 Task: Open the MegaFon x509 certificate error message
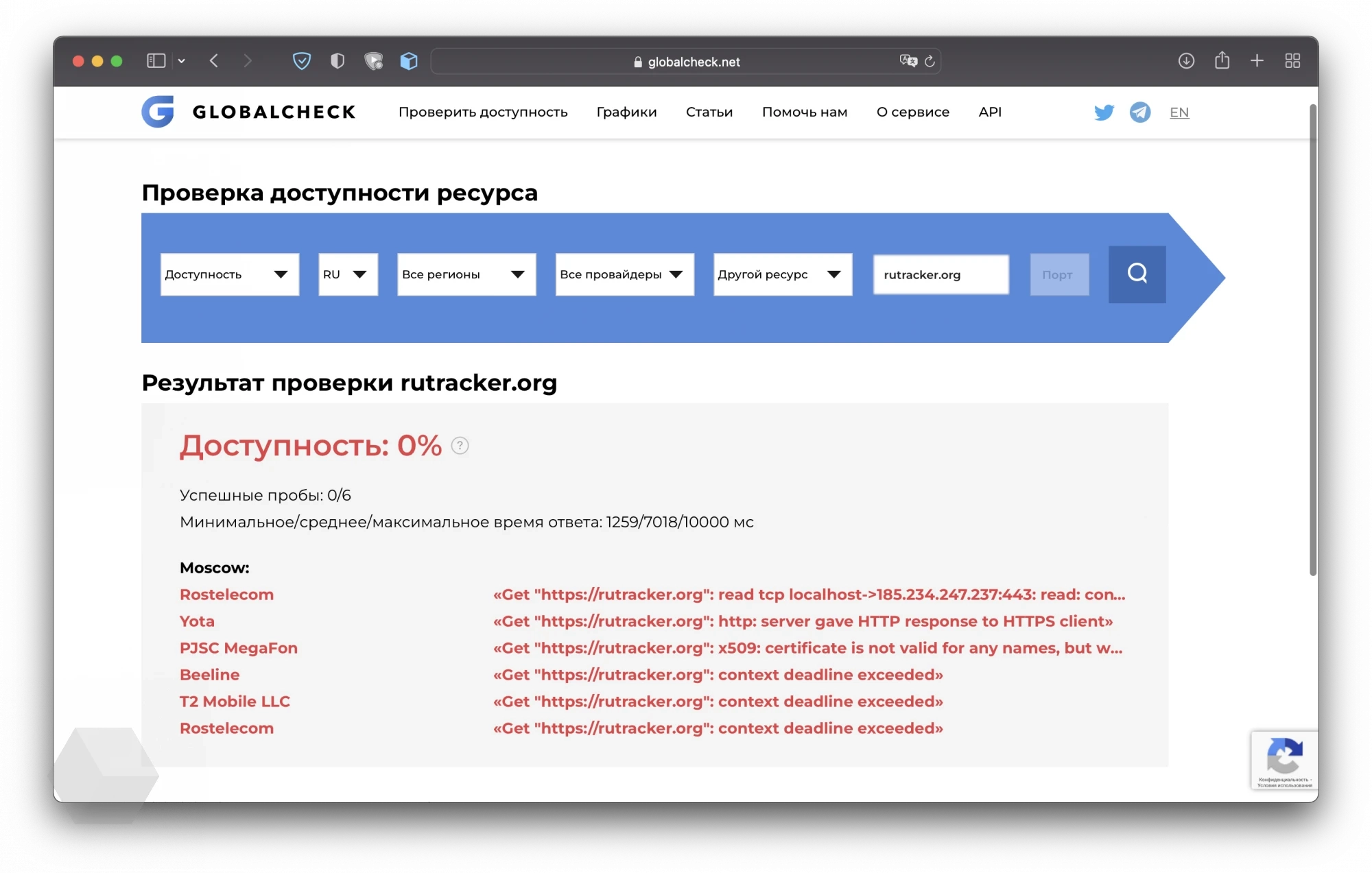pos(807,648)
